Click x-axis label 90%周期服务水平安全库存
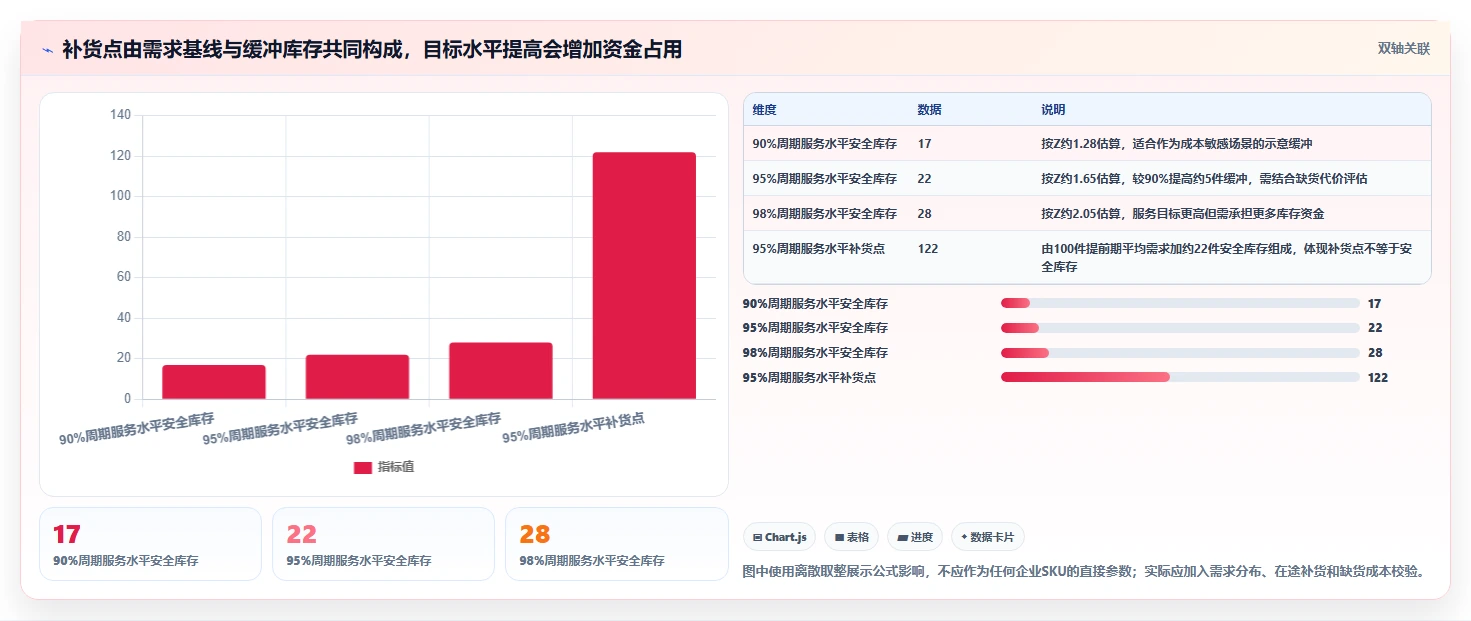 136,428
